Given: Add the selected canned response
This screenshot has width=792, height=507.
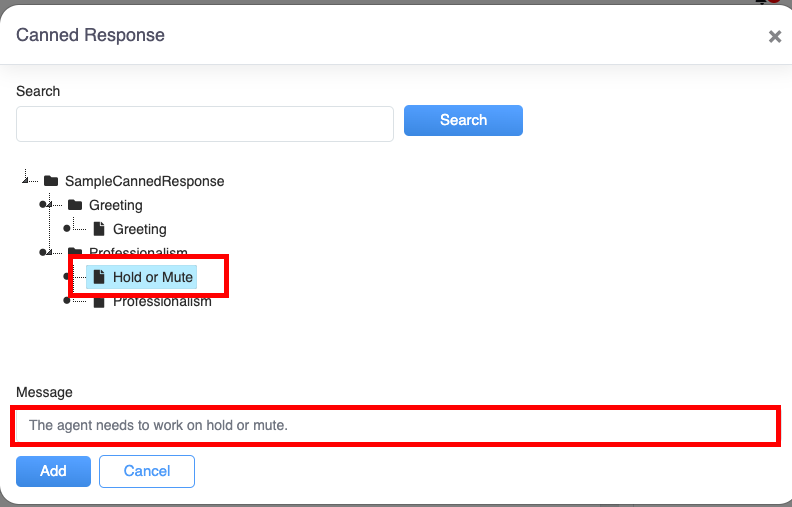Looking at the screenshot, I should 53,471.
